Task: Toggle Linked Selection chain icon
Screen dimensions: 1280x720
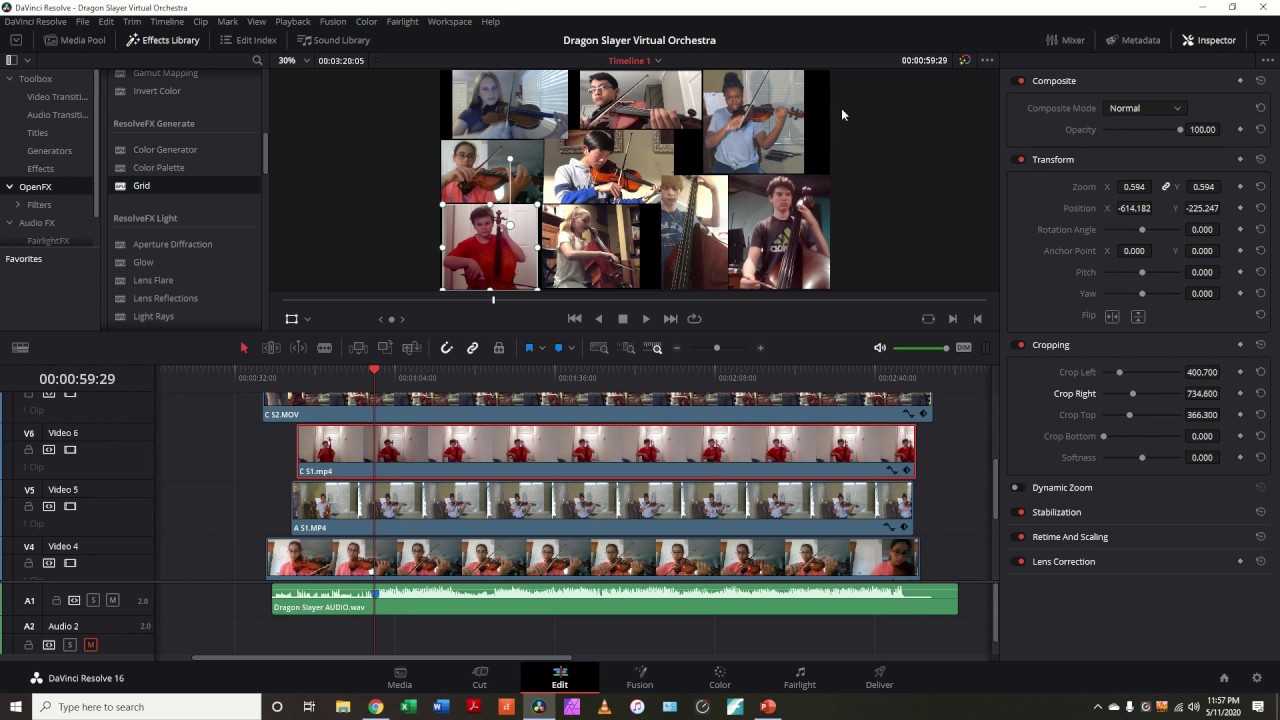Action: tap(473, 348)
